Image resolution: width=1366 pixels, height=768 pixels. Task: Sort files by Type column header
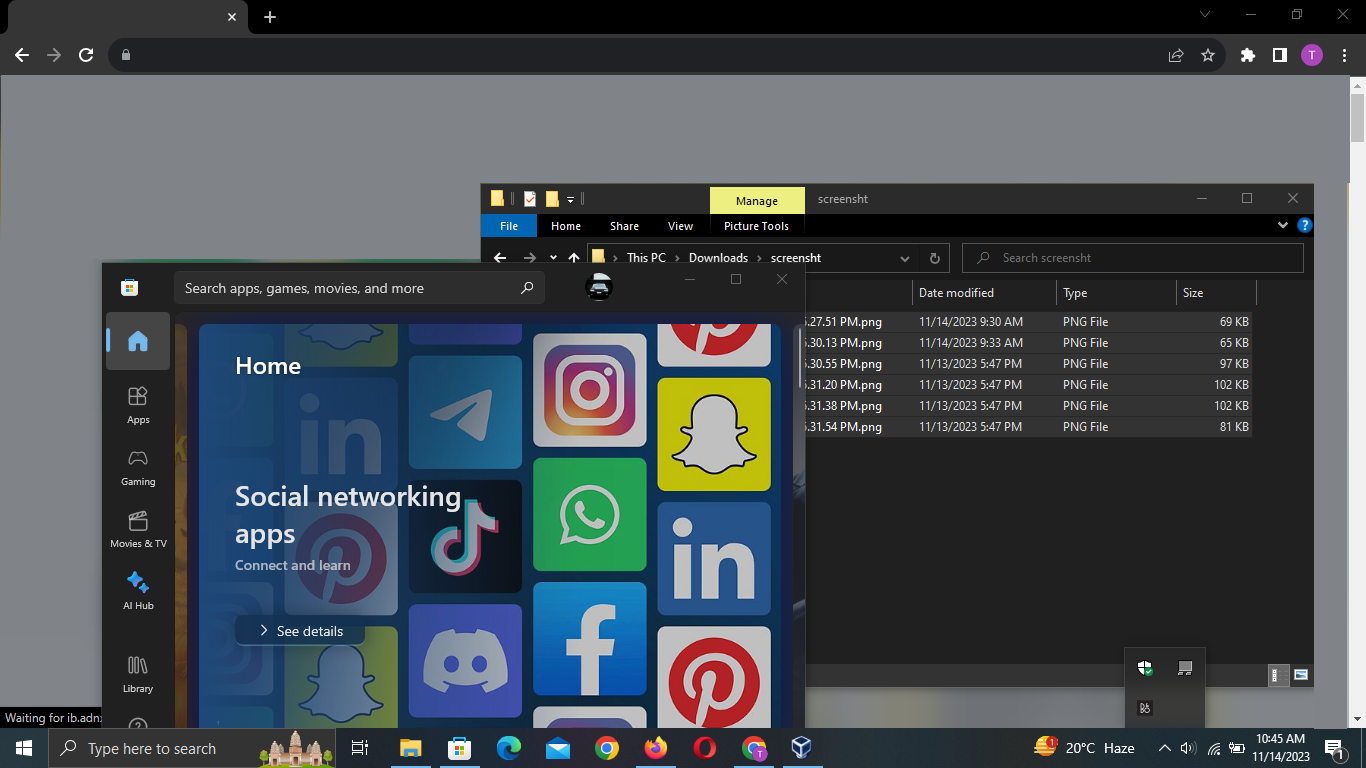pyautogui.click(x=1116, y=293)
